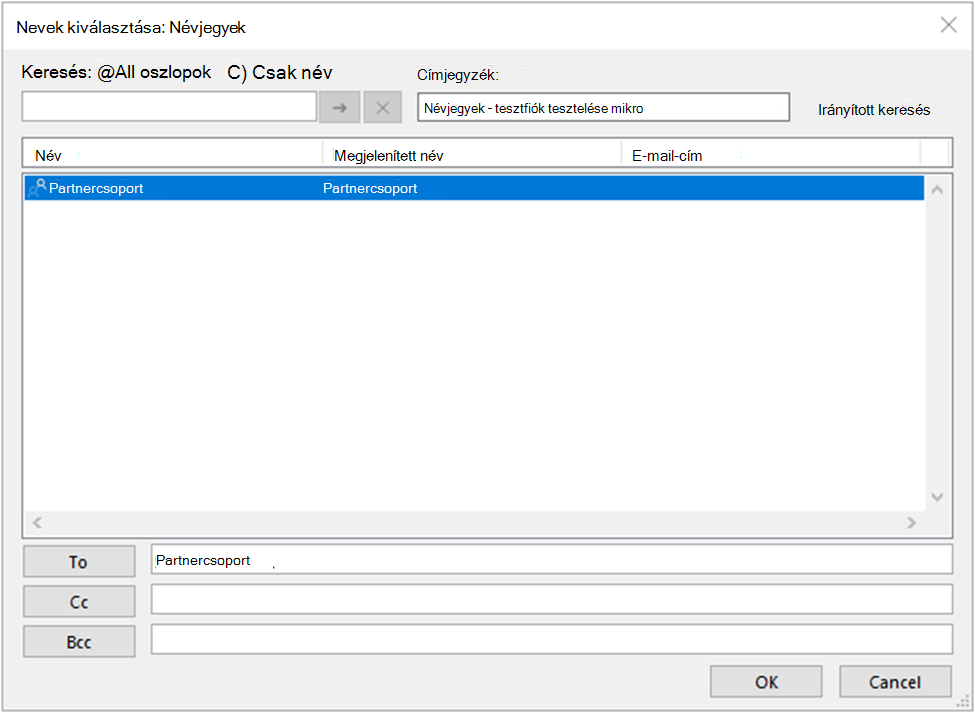The image size is (975, 713).
Task: Click the list scroll down arrow
Action: pyautogui.click(x=937, y=497)
